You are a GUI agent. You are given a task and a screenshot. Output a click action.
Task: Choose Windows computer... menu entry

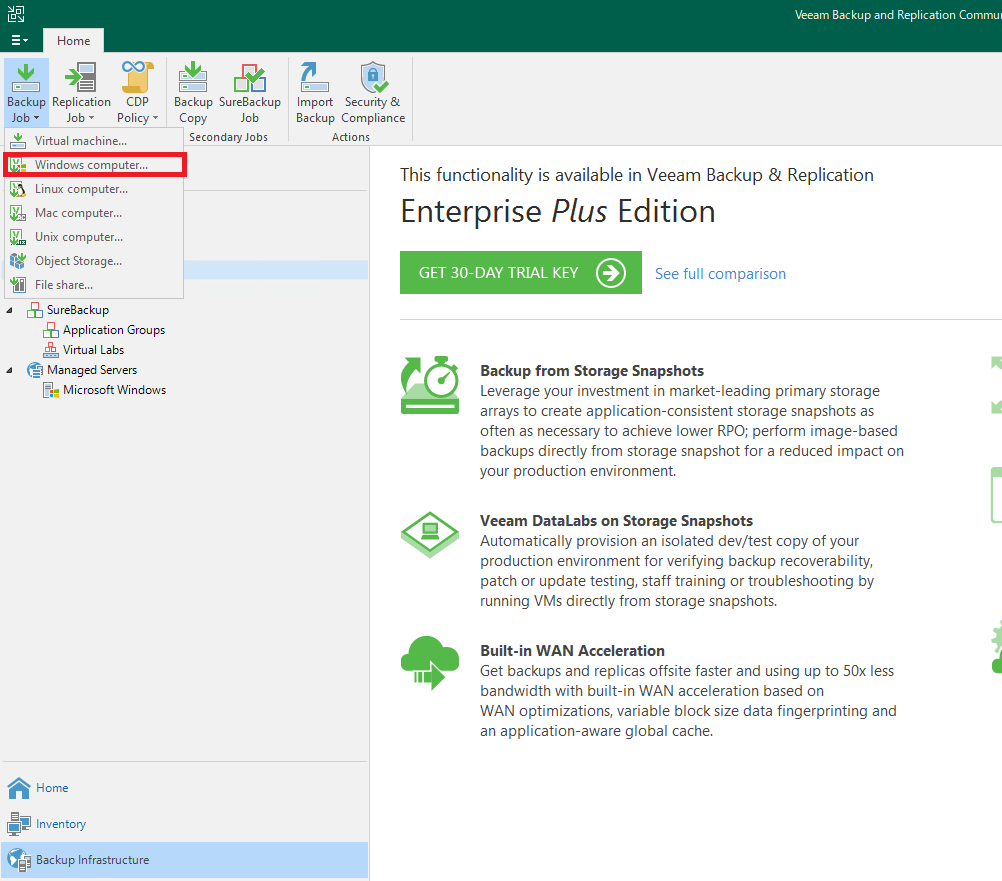pyautogui.click(x=94, y=165)
